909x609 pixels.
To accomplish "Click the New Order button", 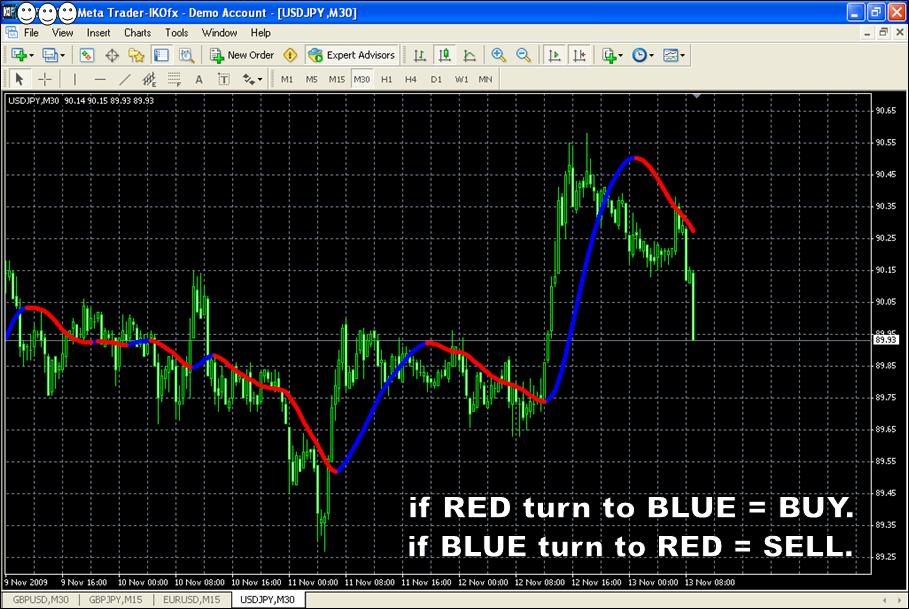I will click(x=242, y=55).
